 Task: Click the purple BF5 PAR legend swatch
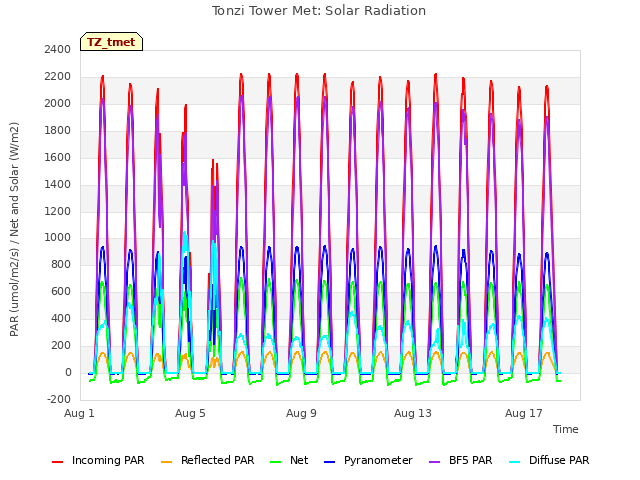click(435, 462)
